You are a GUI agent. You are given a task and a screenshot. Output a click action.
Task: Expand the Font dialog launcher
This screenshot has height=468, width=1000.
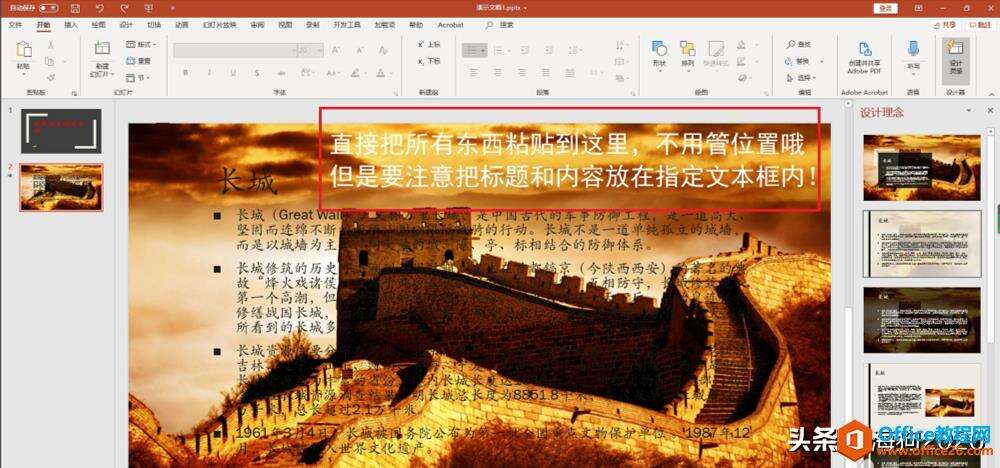coord(395,93)
